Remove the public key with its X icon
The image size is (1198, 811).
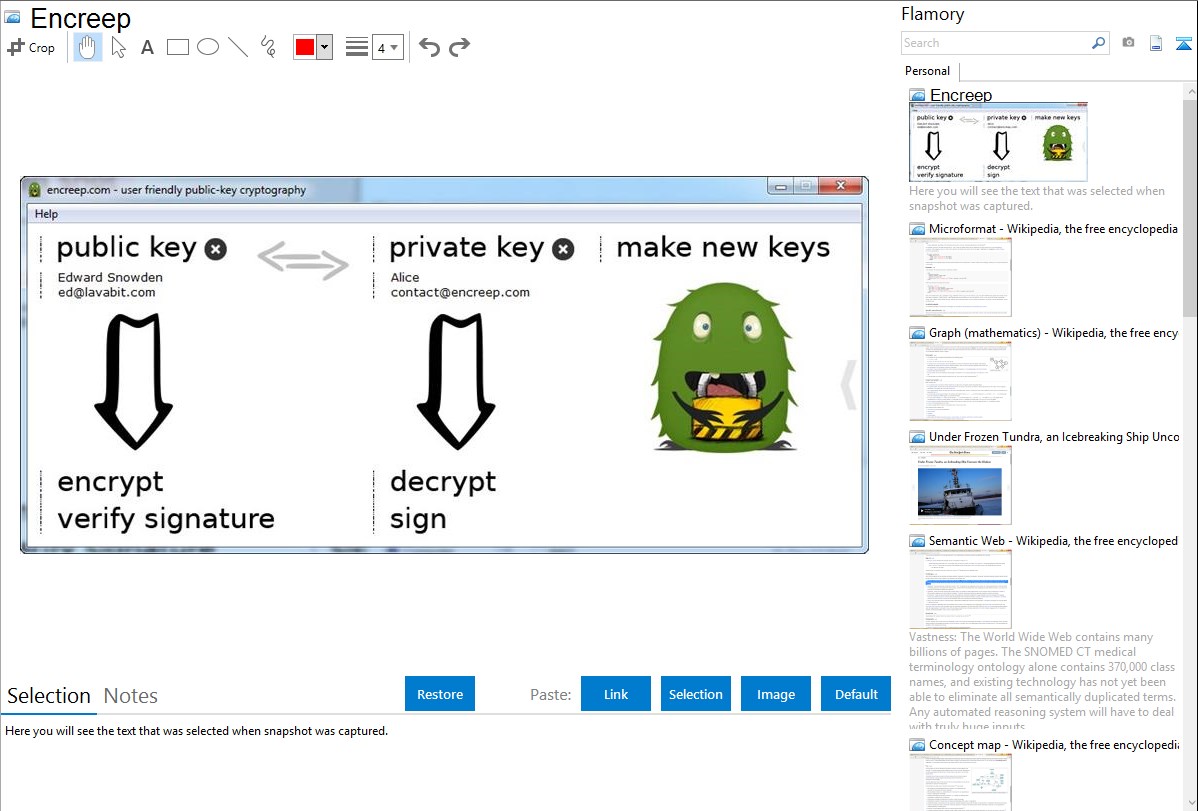pos(215,249)
